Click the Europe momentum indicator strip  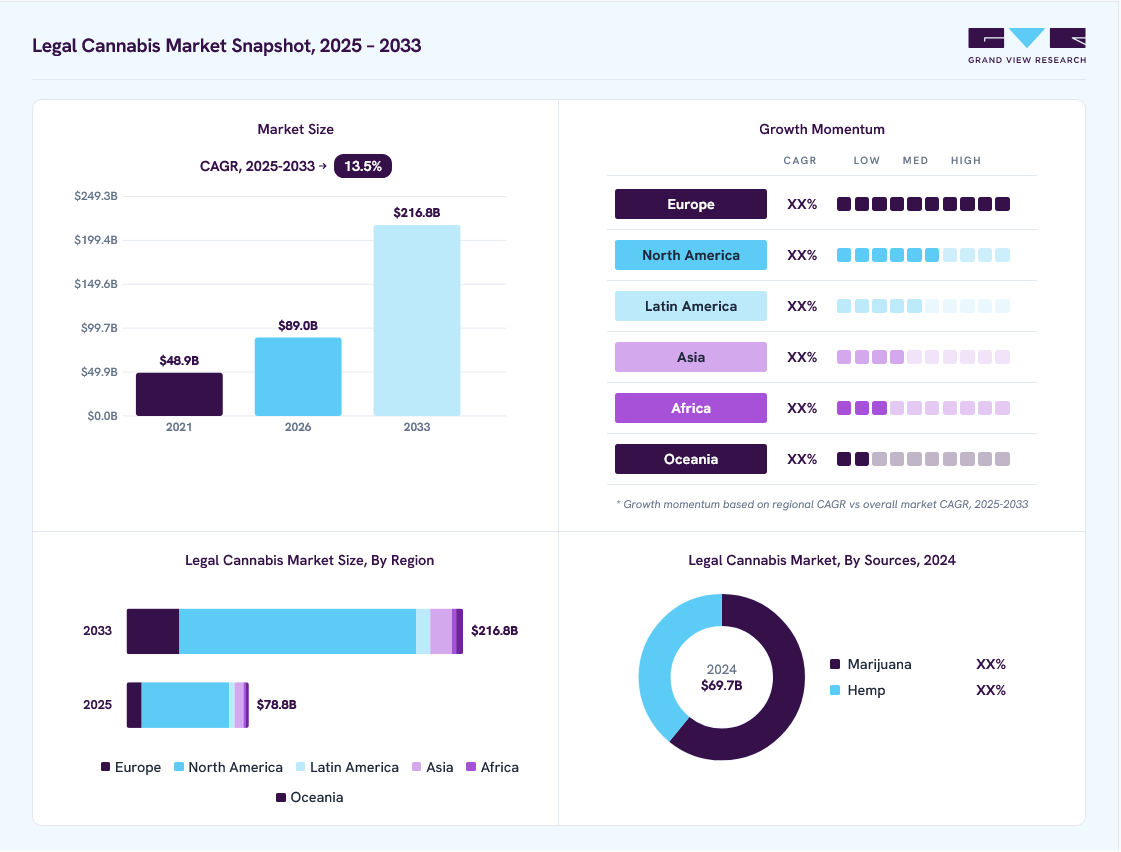923,204
